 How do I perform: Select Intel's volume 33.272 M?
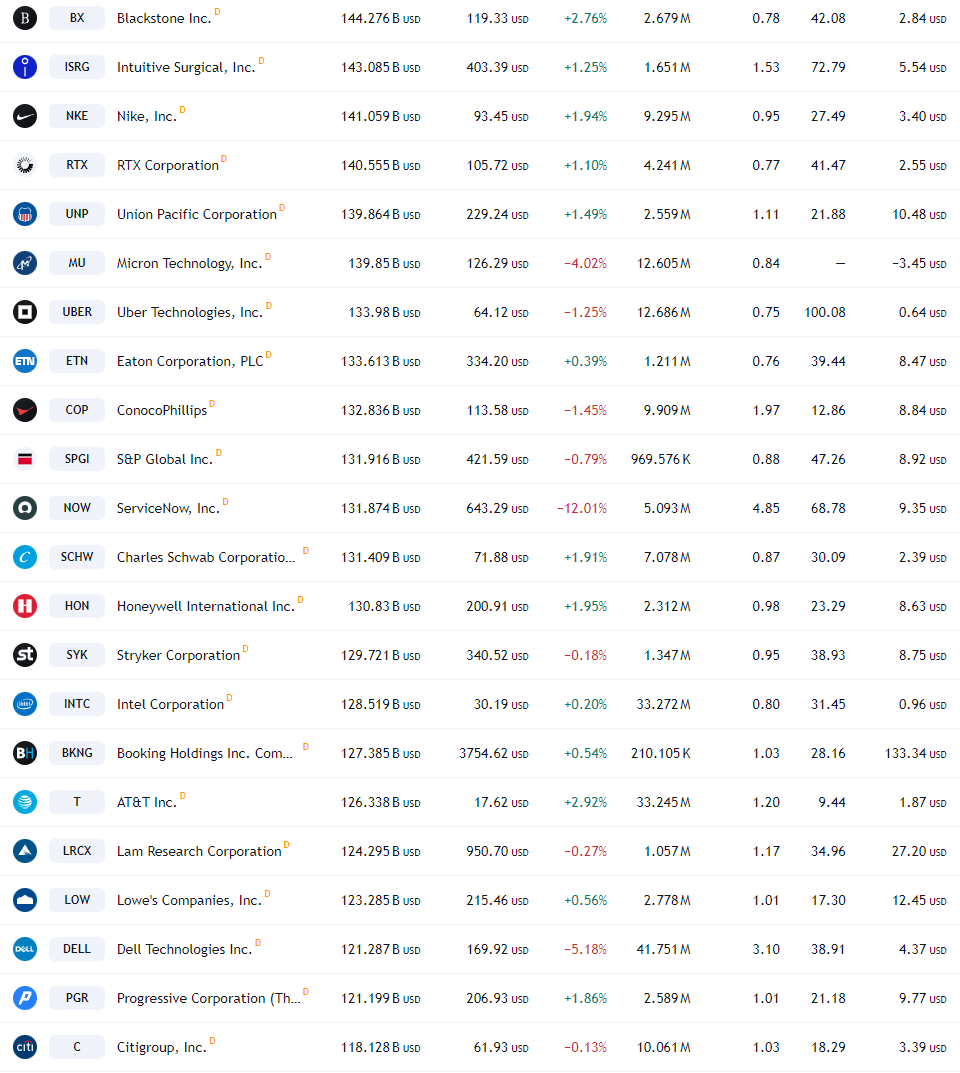coord(663,704)
